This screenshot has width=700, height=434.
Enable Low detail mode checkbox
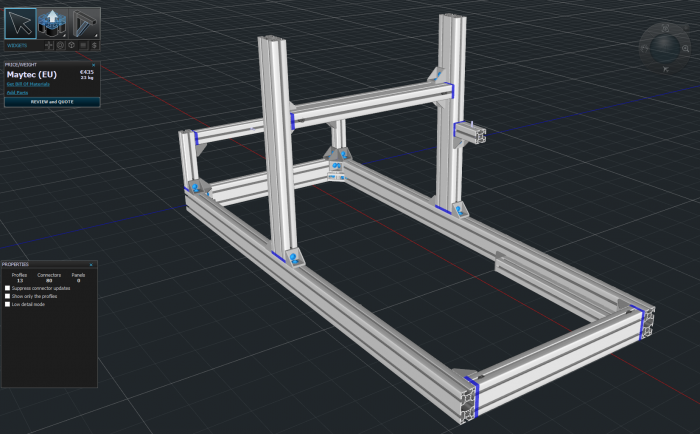8,304
